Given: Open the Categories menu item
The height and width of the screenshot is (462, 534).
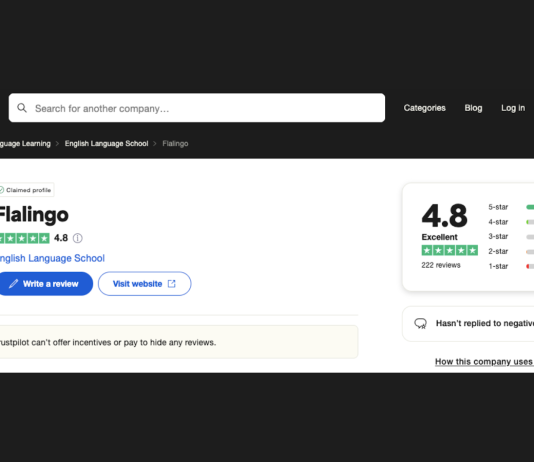Looking at the screenshot, I should (425, 108).
